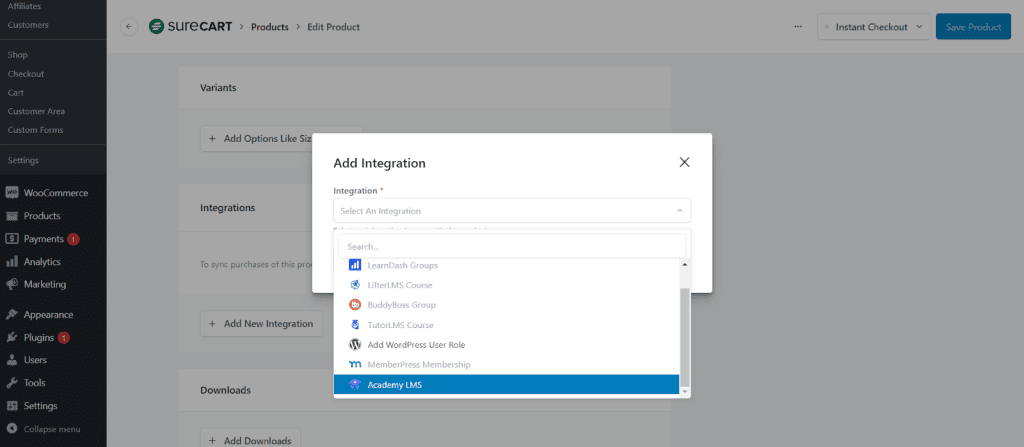The width and height of the screenshot is (1024, 447).
Task: Choose the TutorLMS Course option
Action: [506, 325]
